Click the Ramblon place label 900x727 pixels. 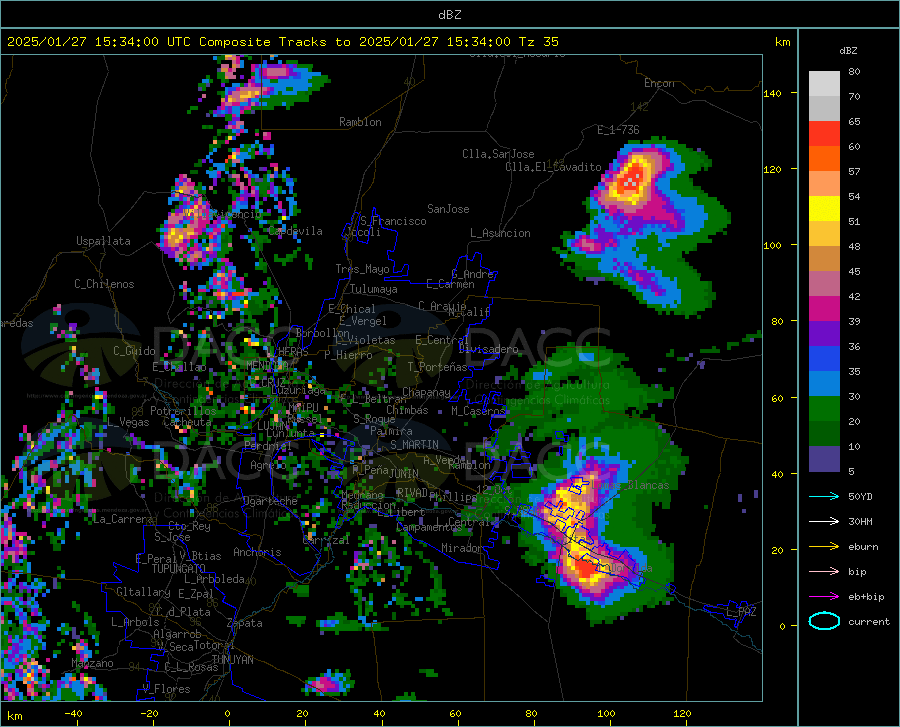[x=360, y=122]
